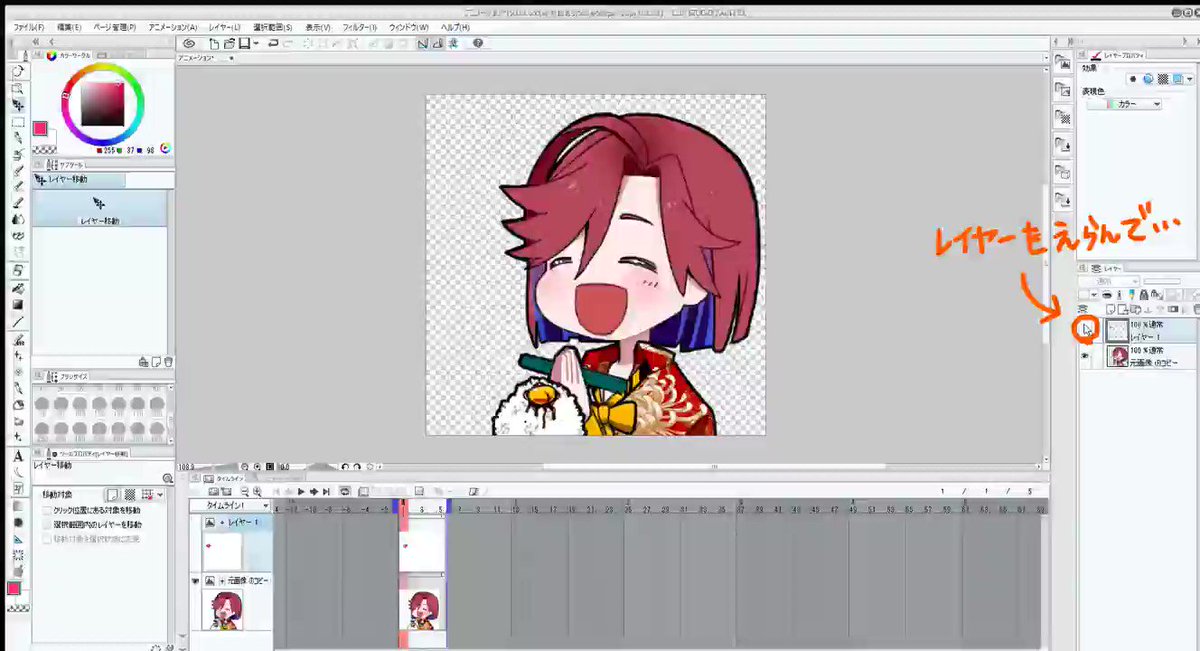This screenshot has height=651, width=1200.
Task: Rotate the canvas right in the bottom bar
Action: pyautogui.click(x=357, y=467)
